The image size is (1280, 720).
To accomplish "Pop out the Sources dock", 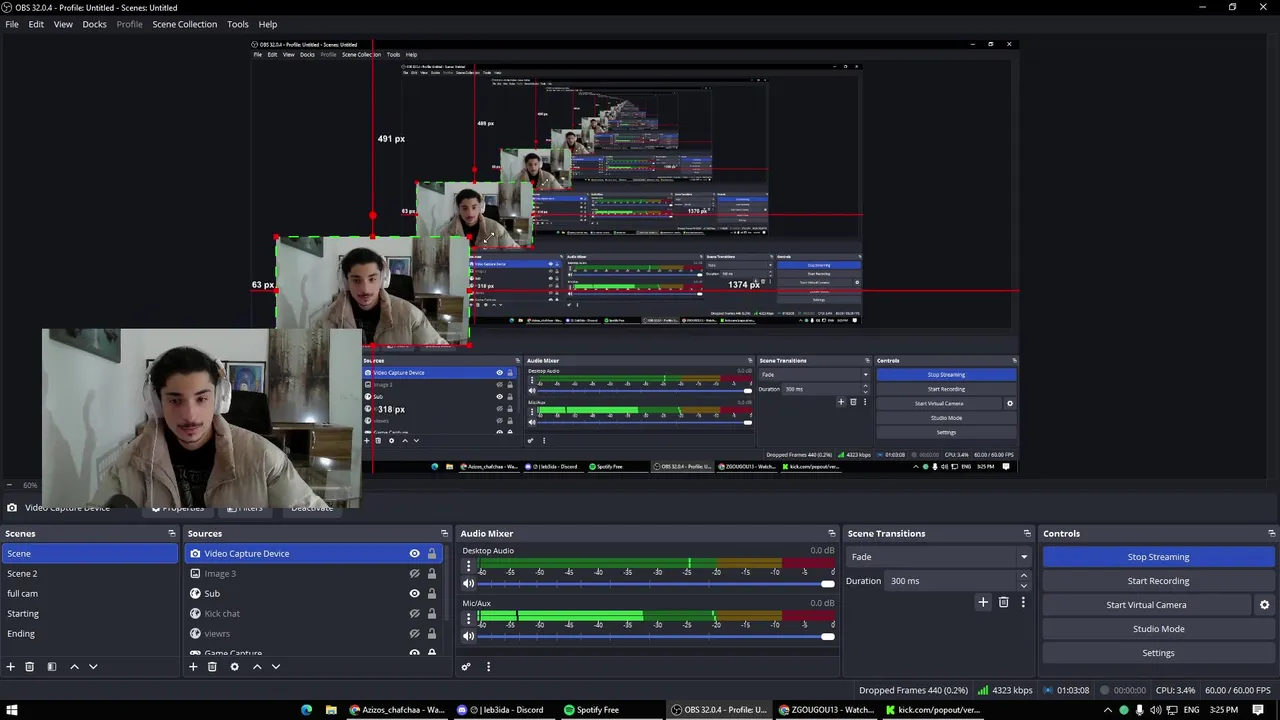I will pos(444,534).
